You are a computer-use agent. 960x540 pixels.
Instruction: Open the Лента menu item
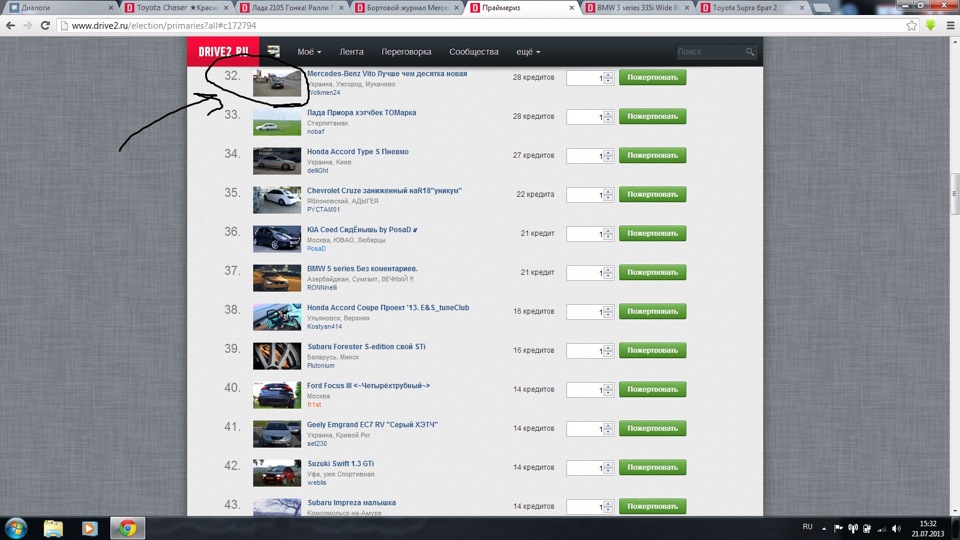tap(351, 52)
